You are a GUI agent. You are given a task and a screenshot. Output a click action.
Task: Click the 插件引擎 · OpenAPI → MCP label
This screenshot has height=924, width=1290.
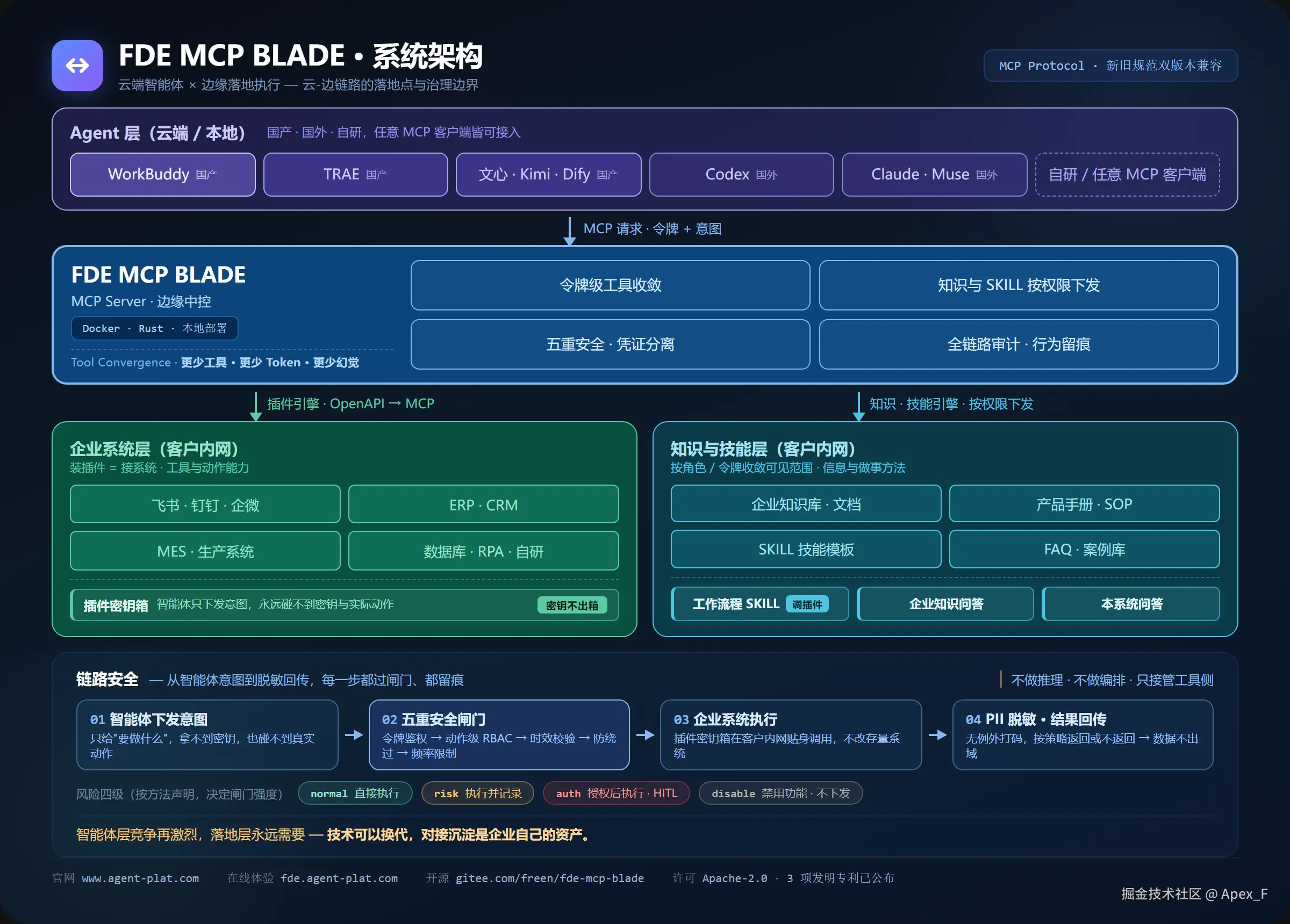click(351, 404)
